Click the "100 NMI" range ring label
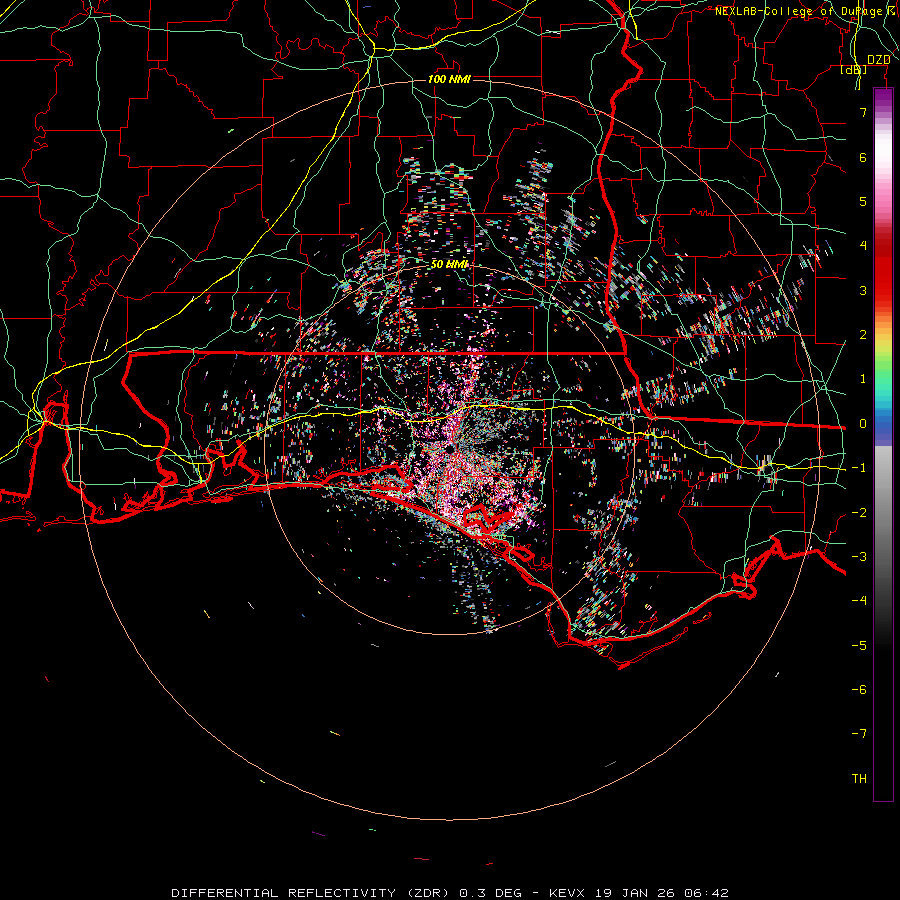Viewport: 900px width, 900px height. pyautogui.click(x=449, y=79)
